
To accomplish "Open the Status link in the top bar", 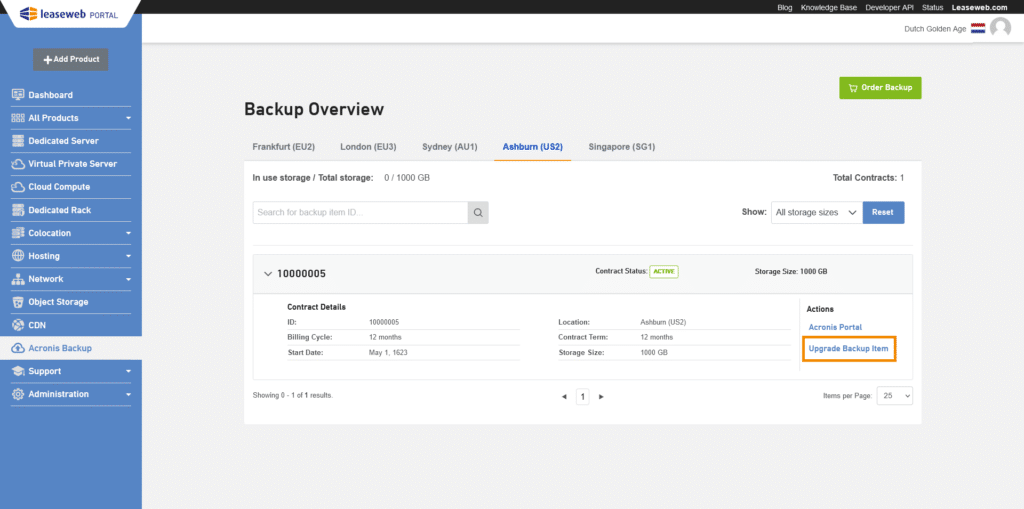I will click(933, 7).
